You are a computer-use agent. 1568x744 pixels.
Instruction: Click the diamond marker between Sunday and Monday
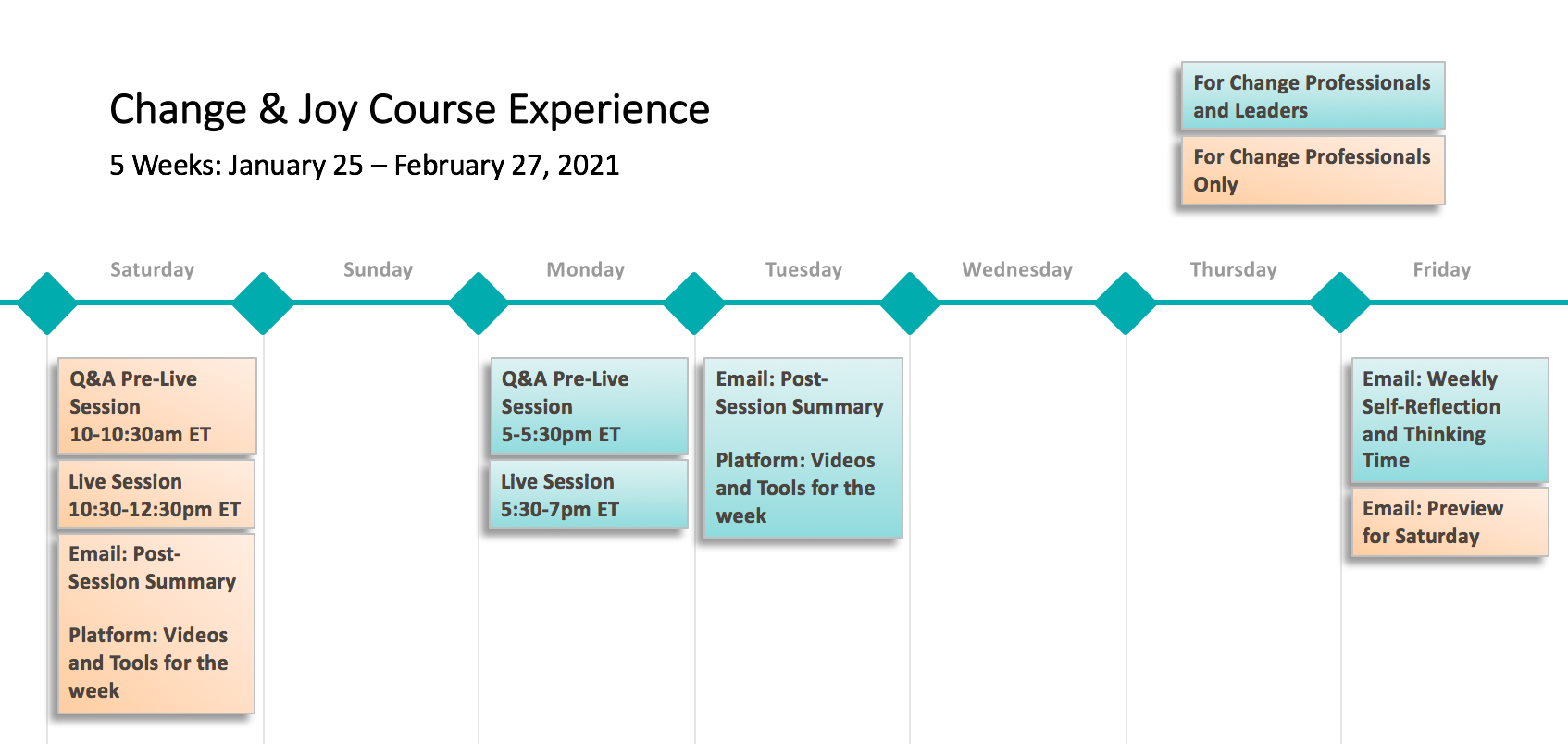(x=479, y=303)
